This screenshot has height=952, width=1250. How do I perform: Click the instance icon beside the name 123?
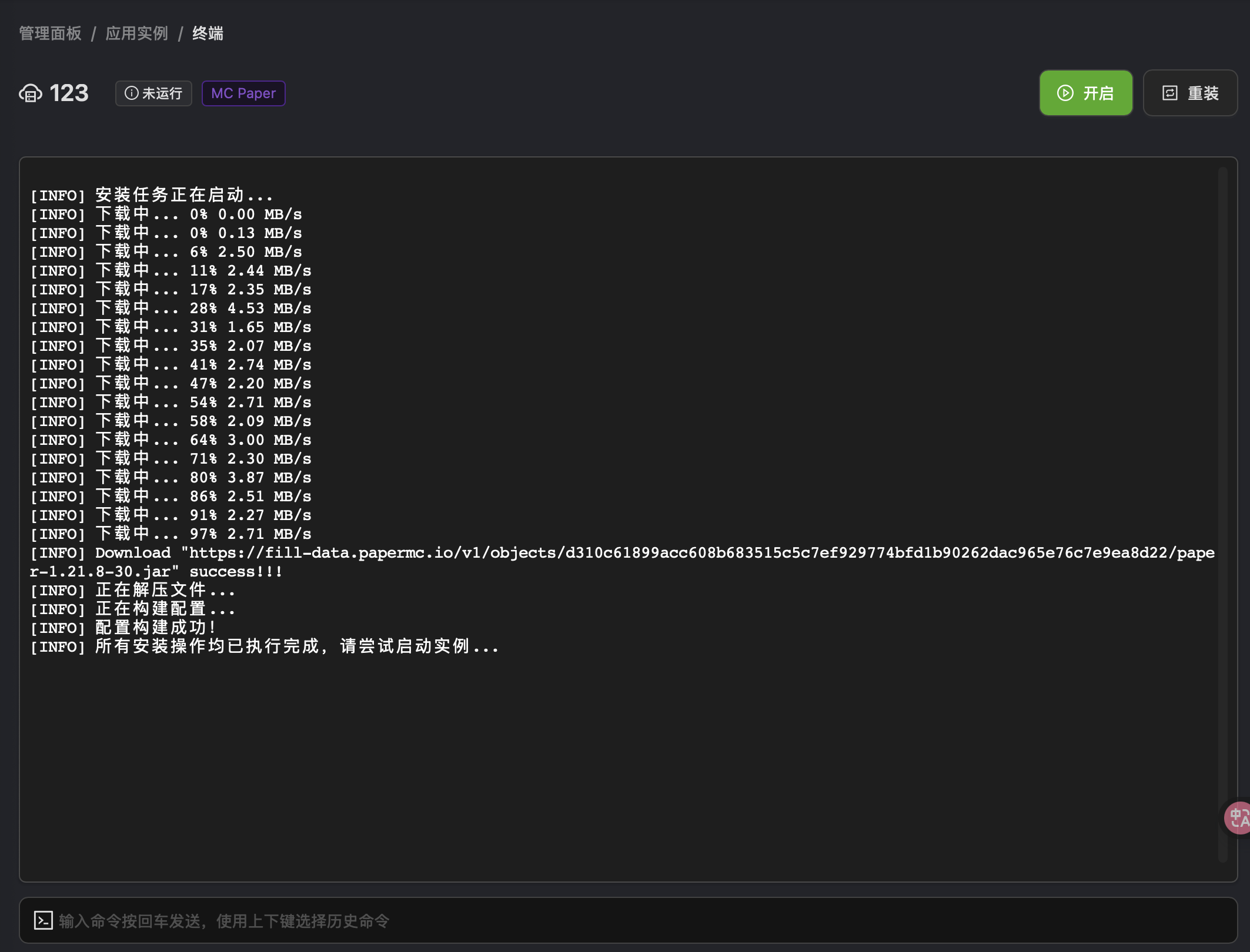31,93
